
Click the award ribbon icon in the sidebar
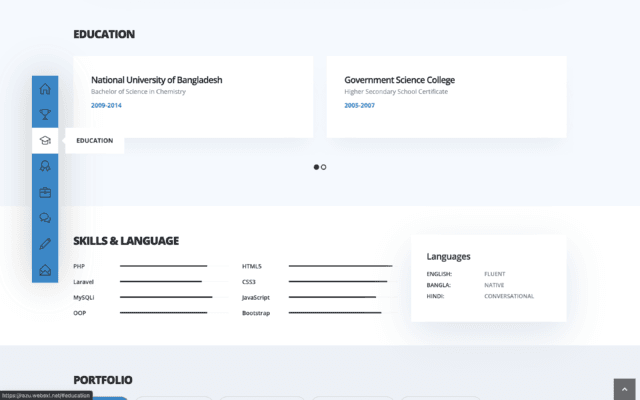45,166
